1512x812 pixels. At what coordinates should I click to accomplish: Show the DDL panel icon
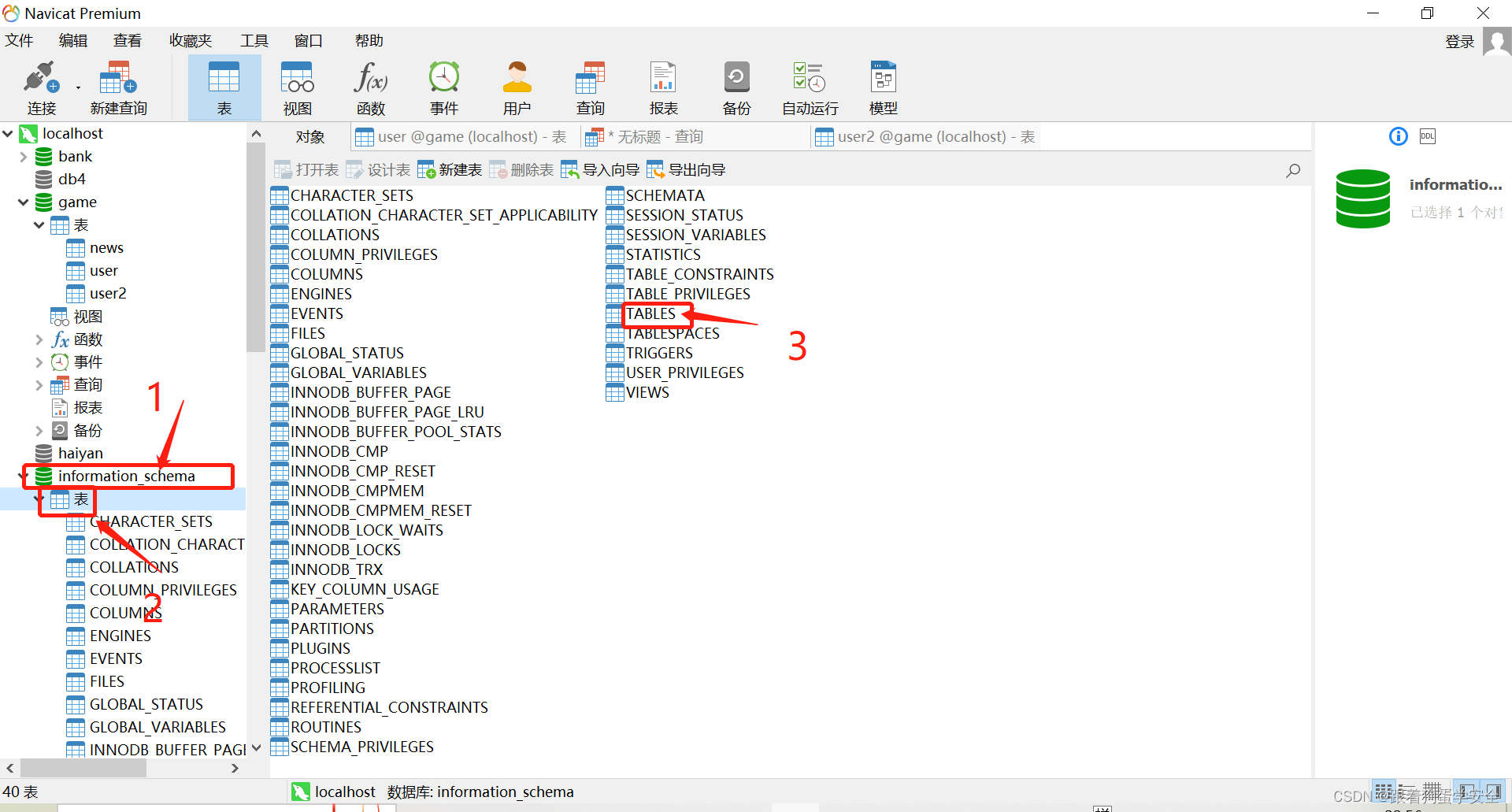[x=1428, y=136]
